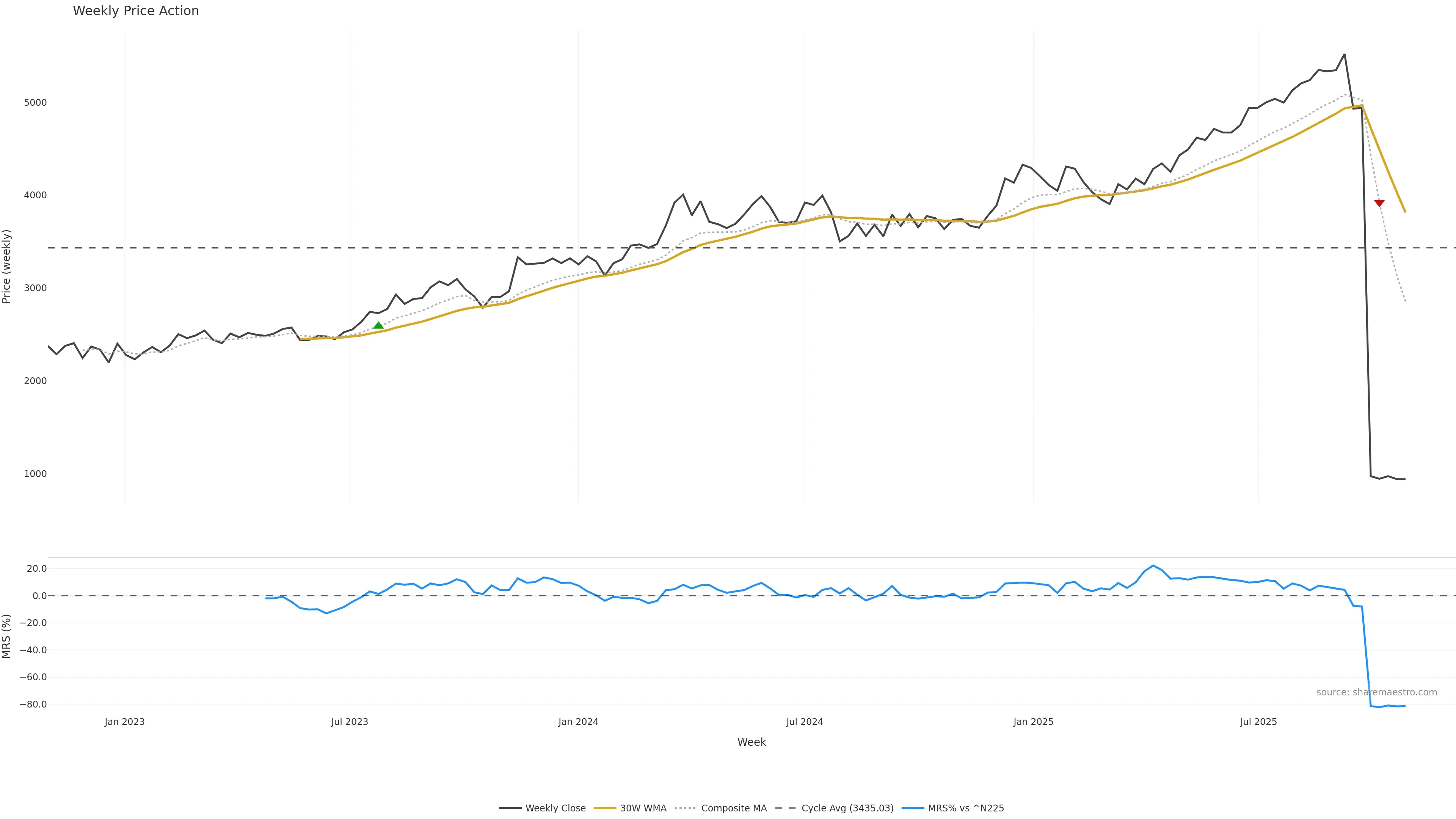Image resolution: width=1456 pixels, height=819 pixels.
Task: Toggle the 30W WMA series label
Action: pyautogui.click(x=643, y=808)
